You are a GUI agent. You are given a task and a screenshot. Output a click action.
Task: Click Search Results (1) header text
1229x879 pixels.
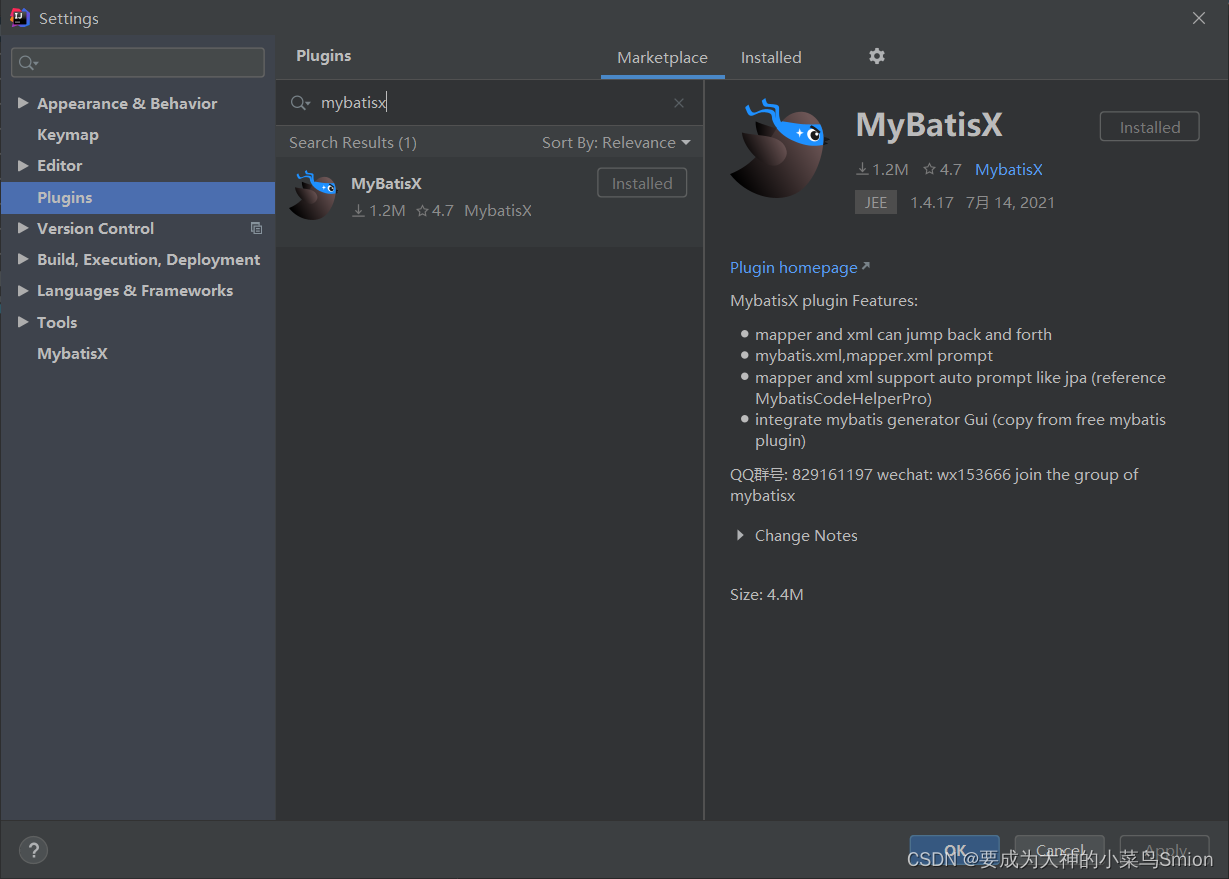point(353,143)
